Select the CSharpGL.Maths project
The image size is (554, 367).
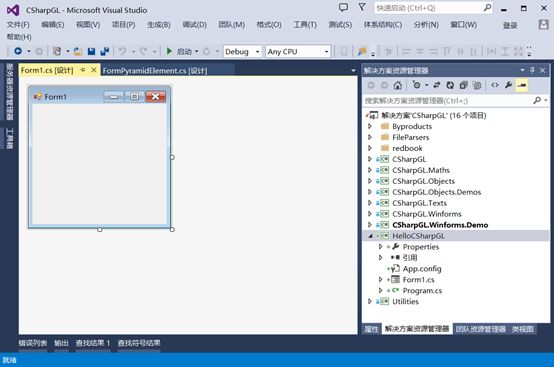click(421, 170)
